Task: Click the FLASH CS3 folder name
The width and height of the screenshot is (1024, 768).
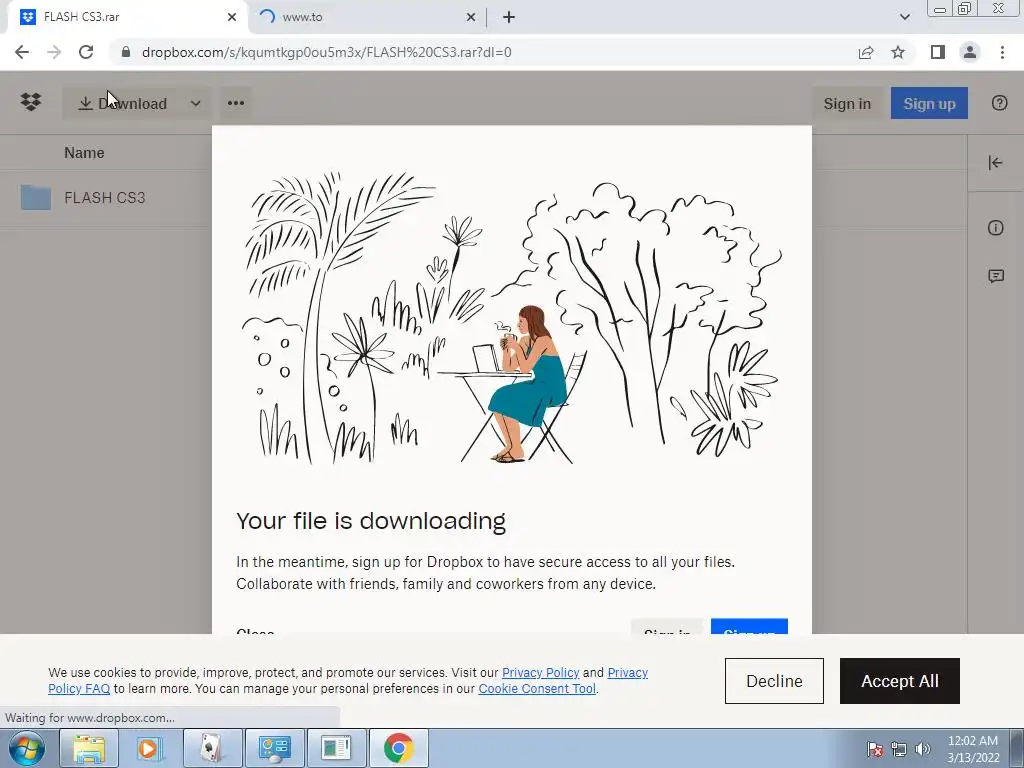Action: click(104, 197)
